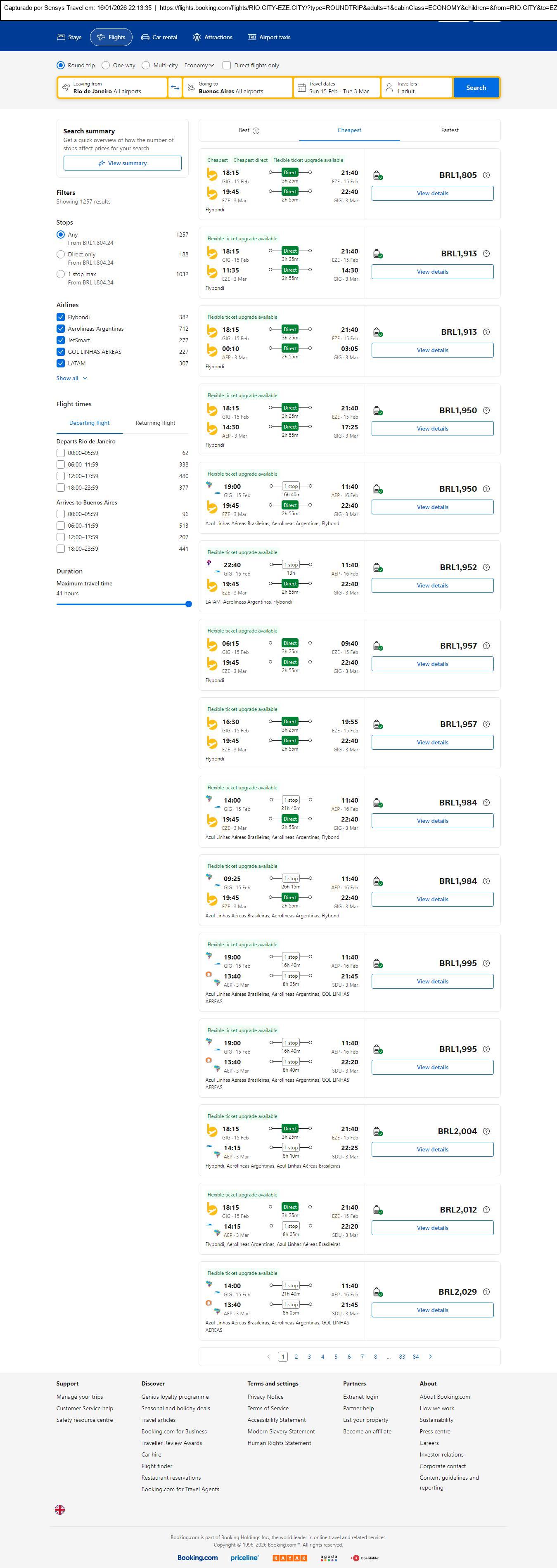Click the View summary button

click(122, 163)
